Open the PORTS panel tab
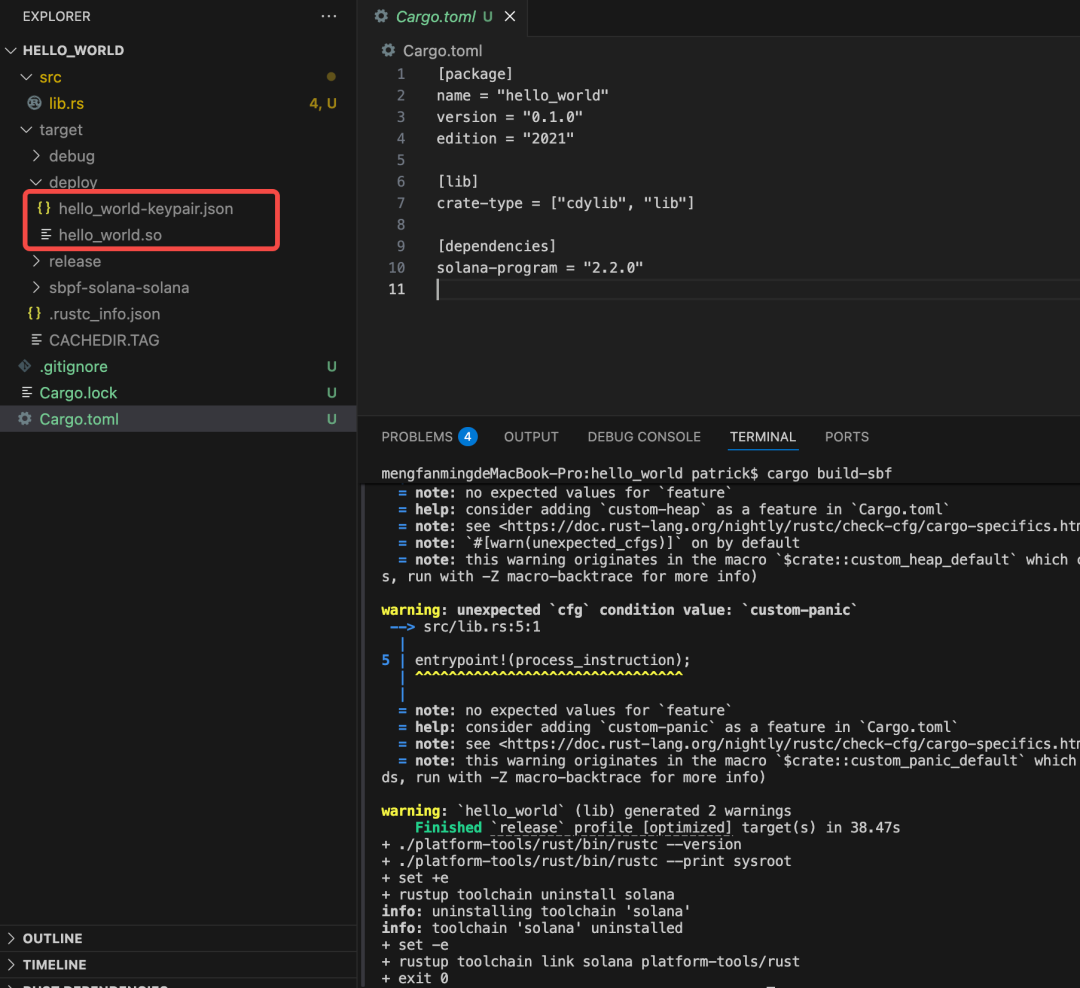The height and width of the screenshot is (988, 1080). [846, 437]
